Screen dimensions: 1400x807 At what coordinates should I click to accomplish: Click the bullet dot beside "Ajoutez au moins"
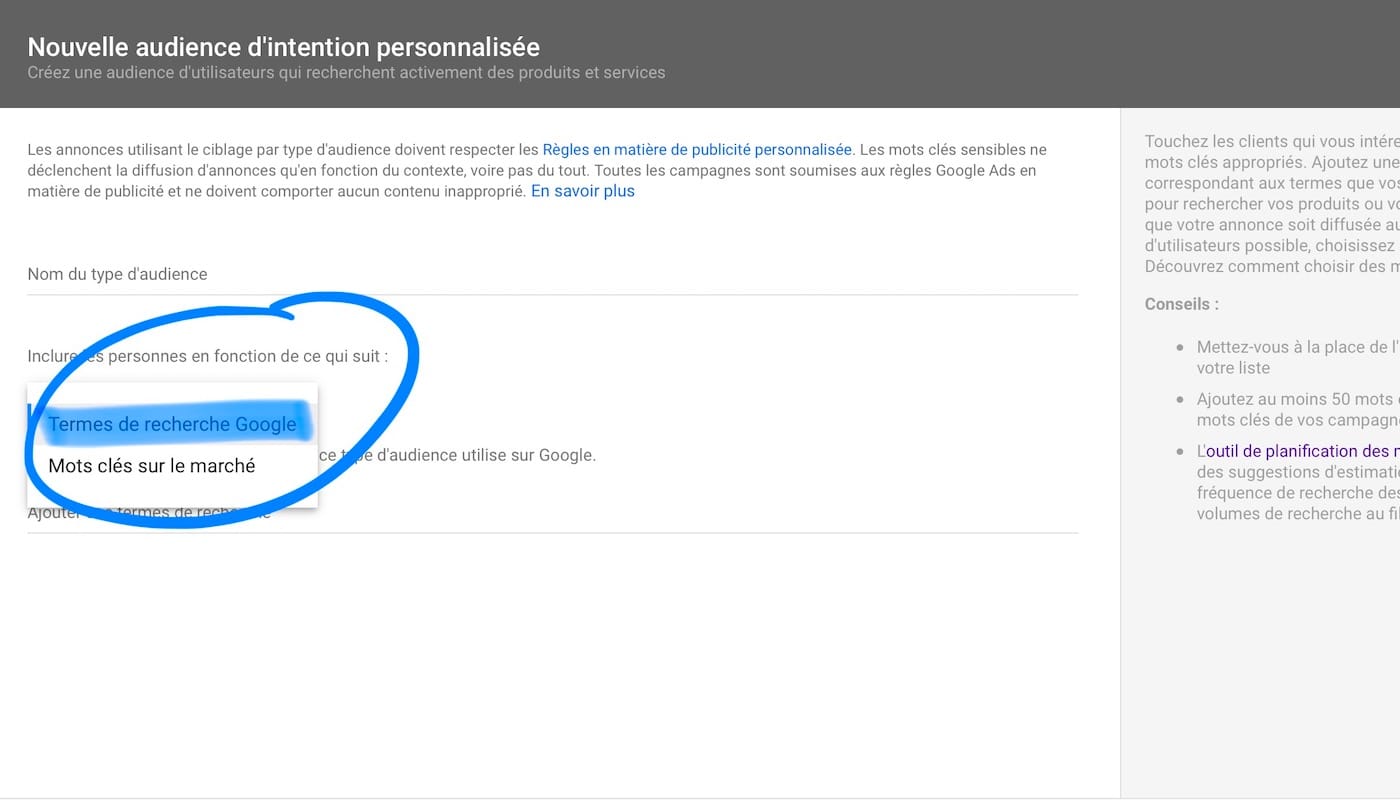pyautogui.click(x=1181, y=399)
